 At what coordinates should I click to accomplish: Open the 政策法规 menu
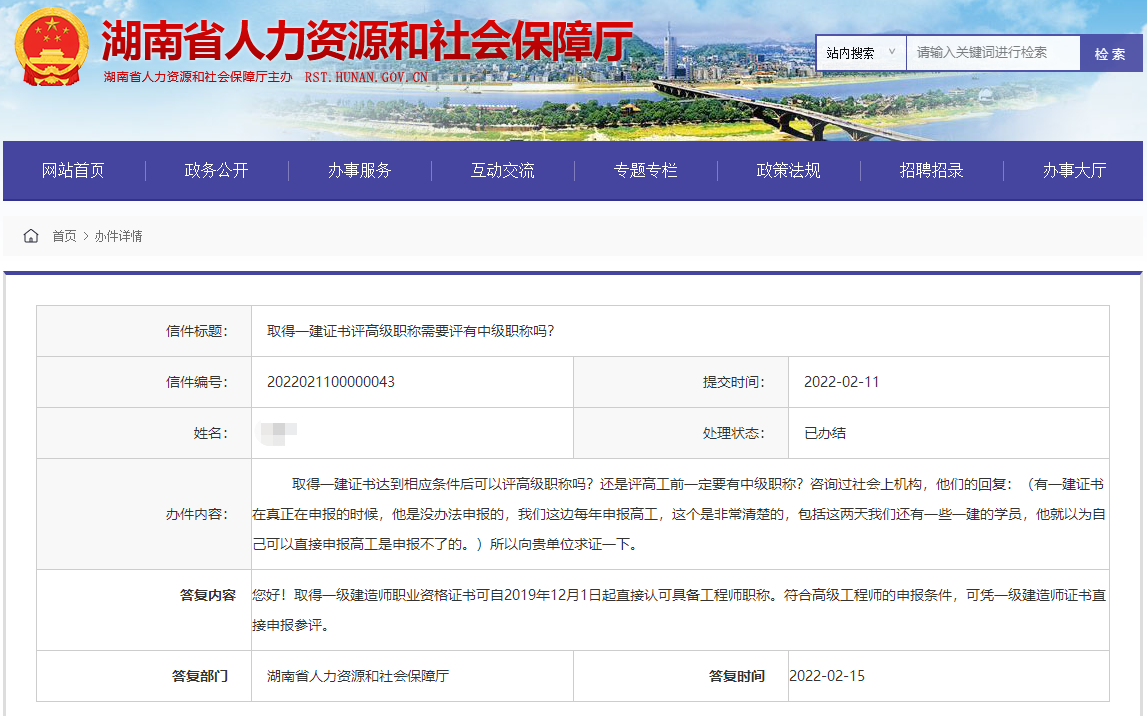pos(788,170)
